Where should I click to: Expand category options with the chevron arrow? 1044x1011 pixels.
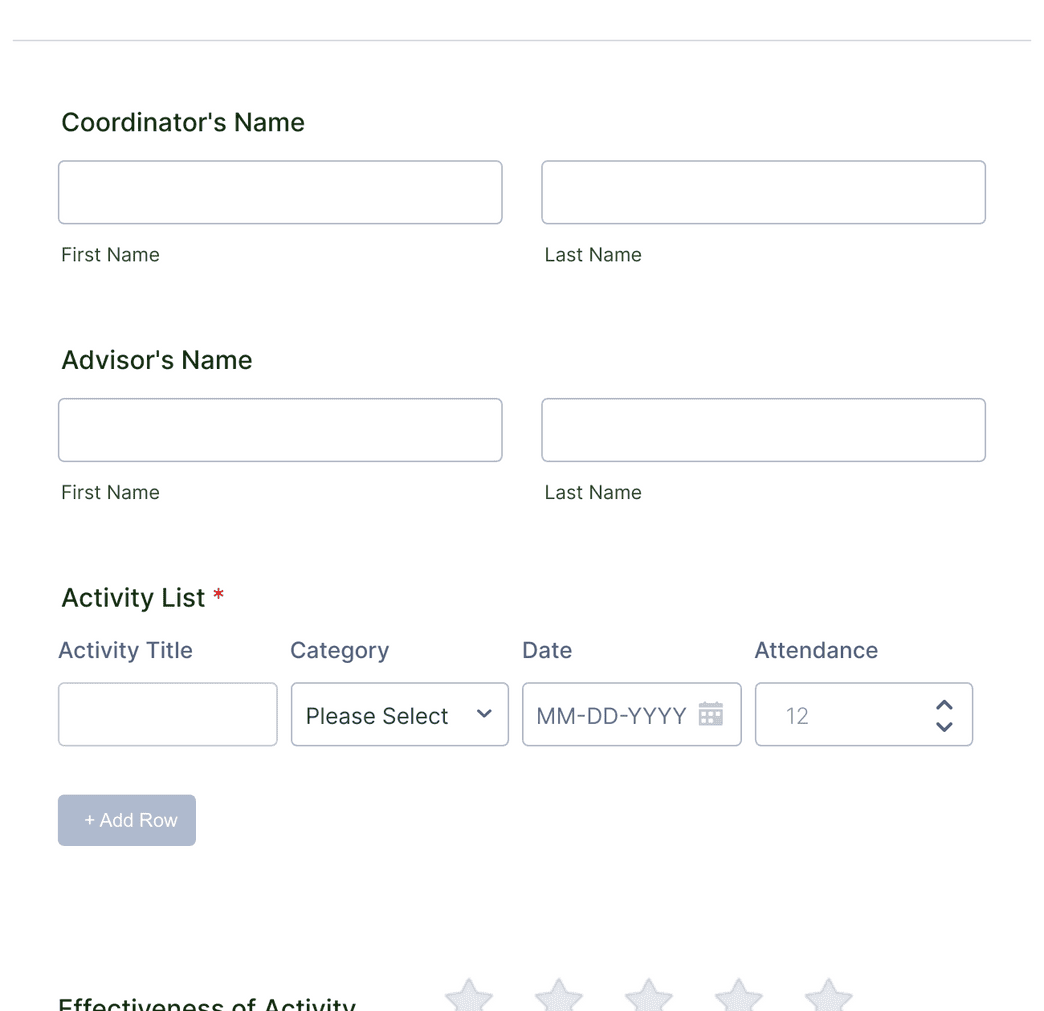(484, 714)
